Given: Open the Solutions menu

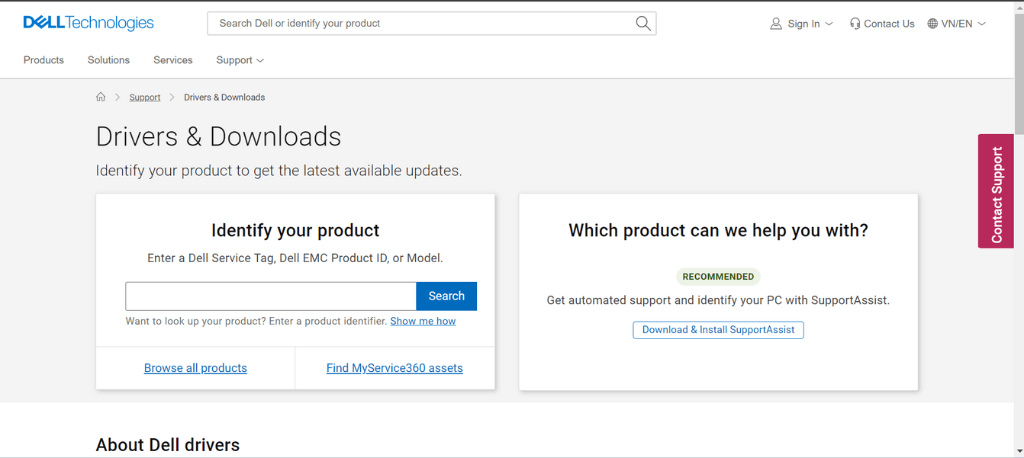Looking at the screenshot, I should pyautogui.click(x=108, y=60).
